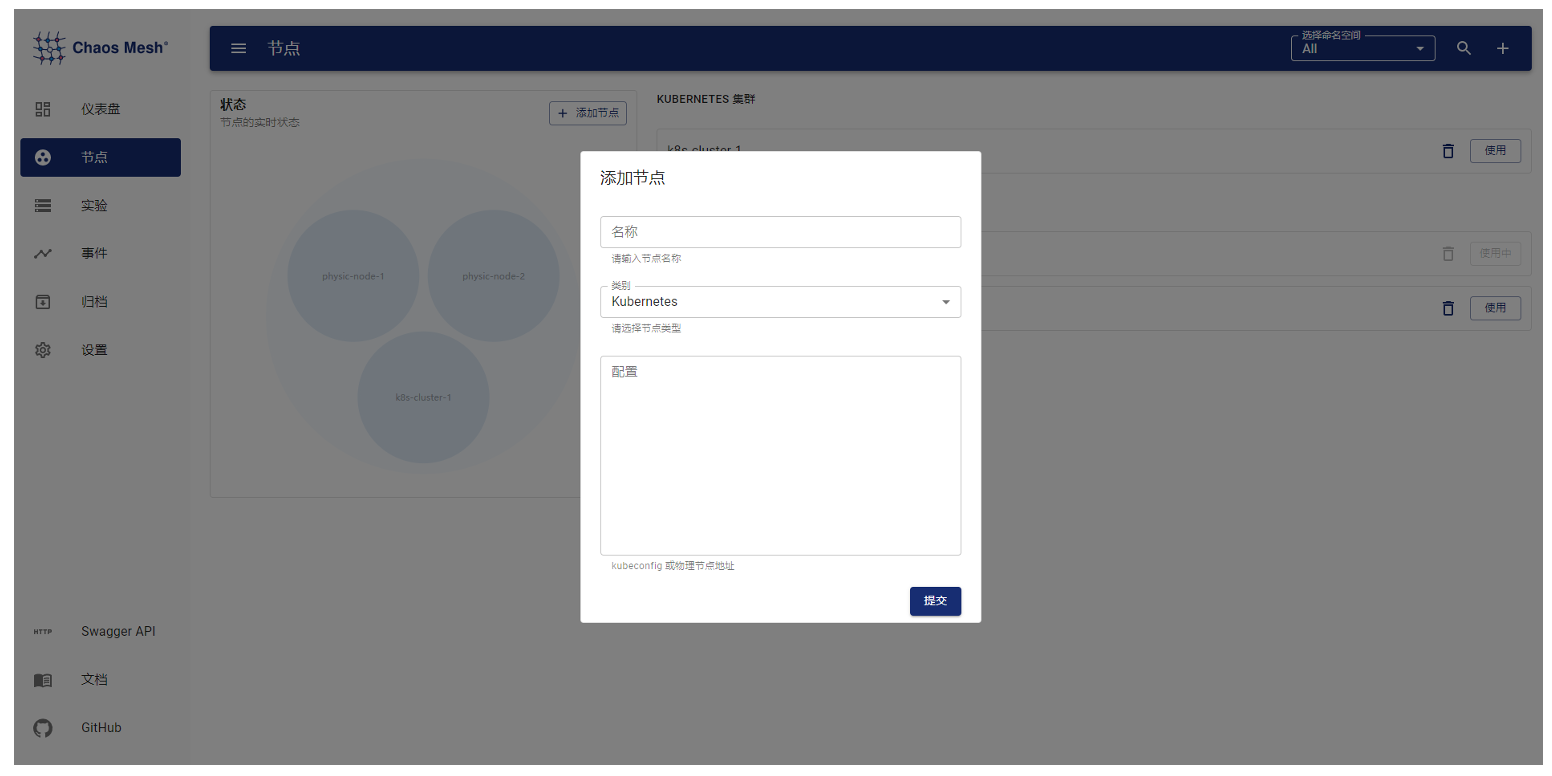
Task: Click inside the 名称 name input field
Action: (x=780, y=231)
